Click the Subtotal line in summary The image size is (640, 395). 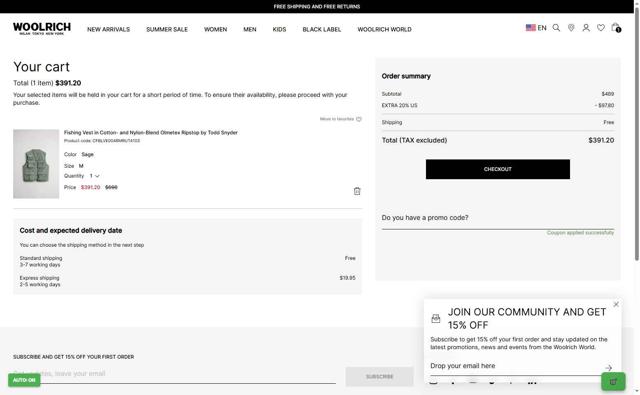(x=498, y=94)
